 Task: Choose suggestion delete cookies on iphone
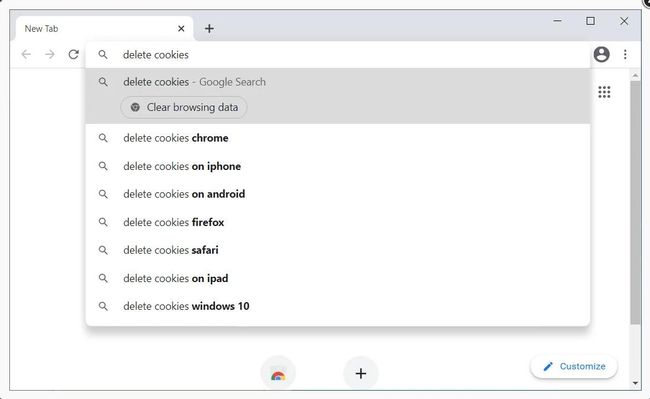pyautogui.click(x=337, y=166)
